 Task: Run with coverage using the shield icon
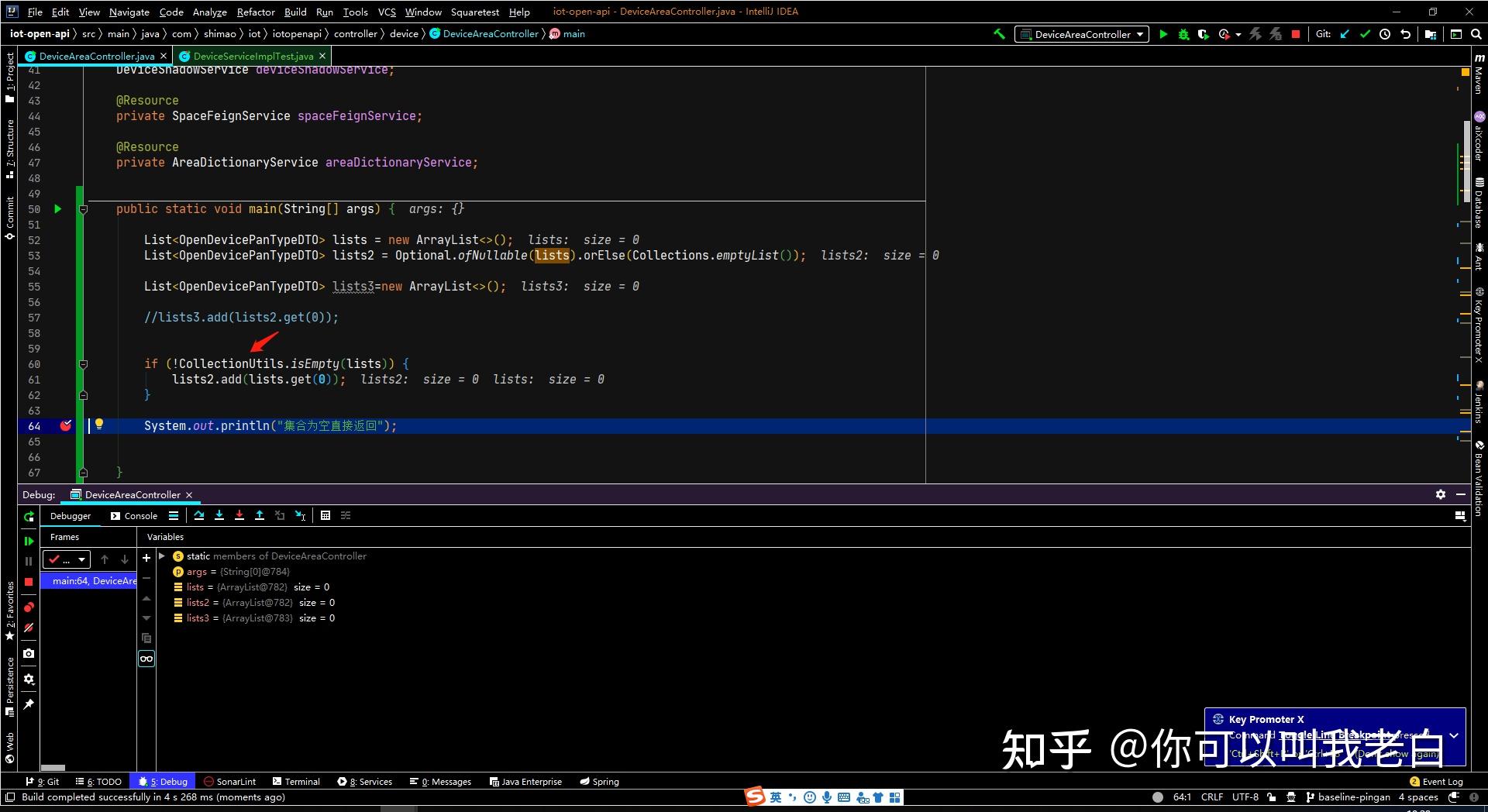click(x=1203, y=34)
